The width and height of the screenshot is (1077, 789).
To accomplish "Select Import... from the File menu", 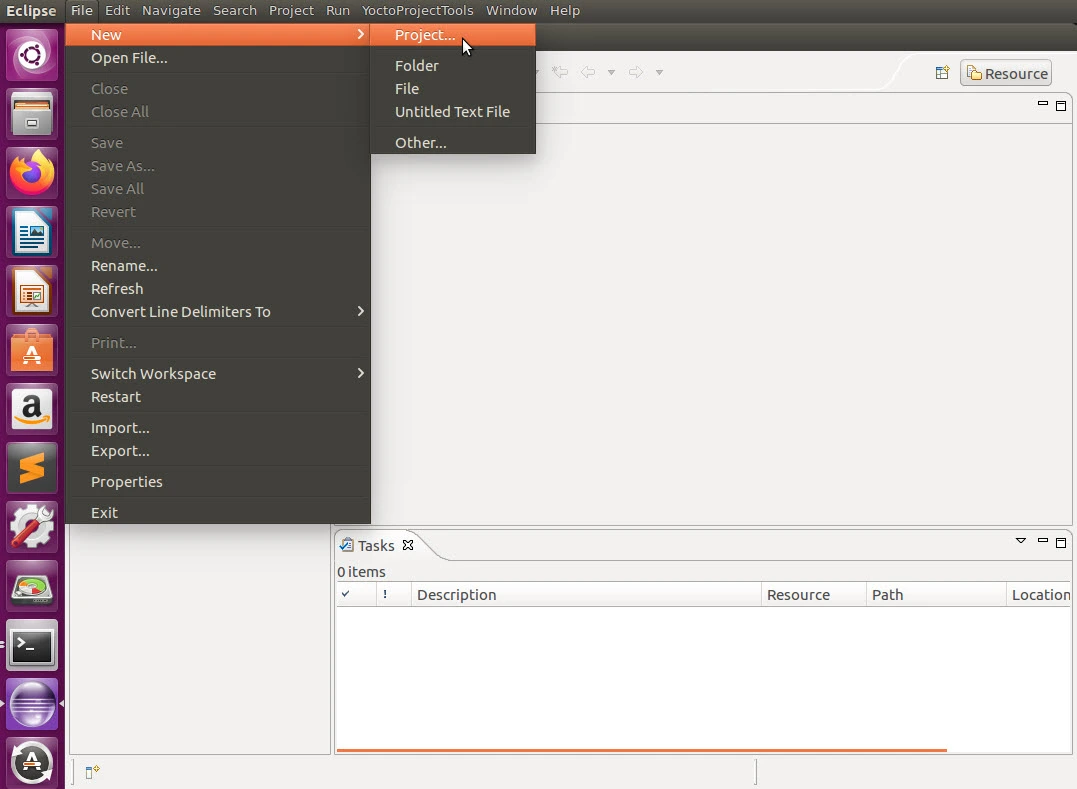I will [x=120, y=428].
